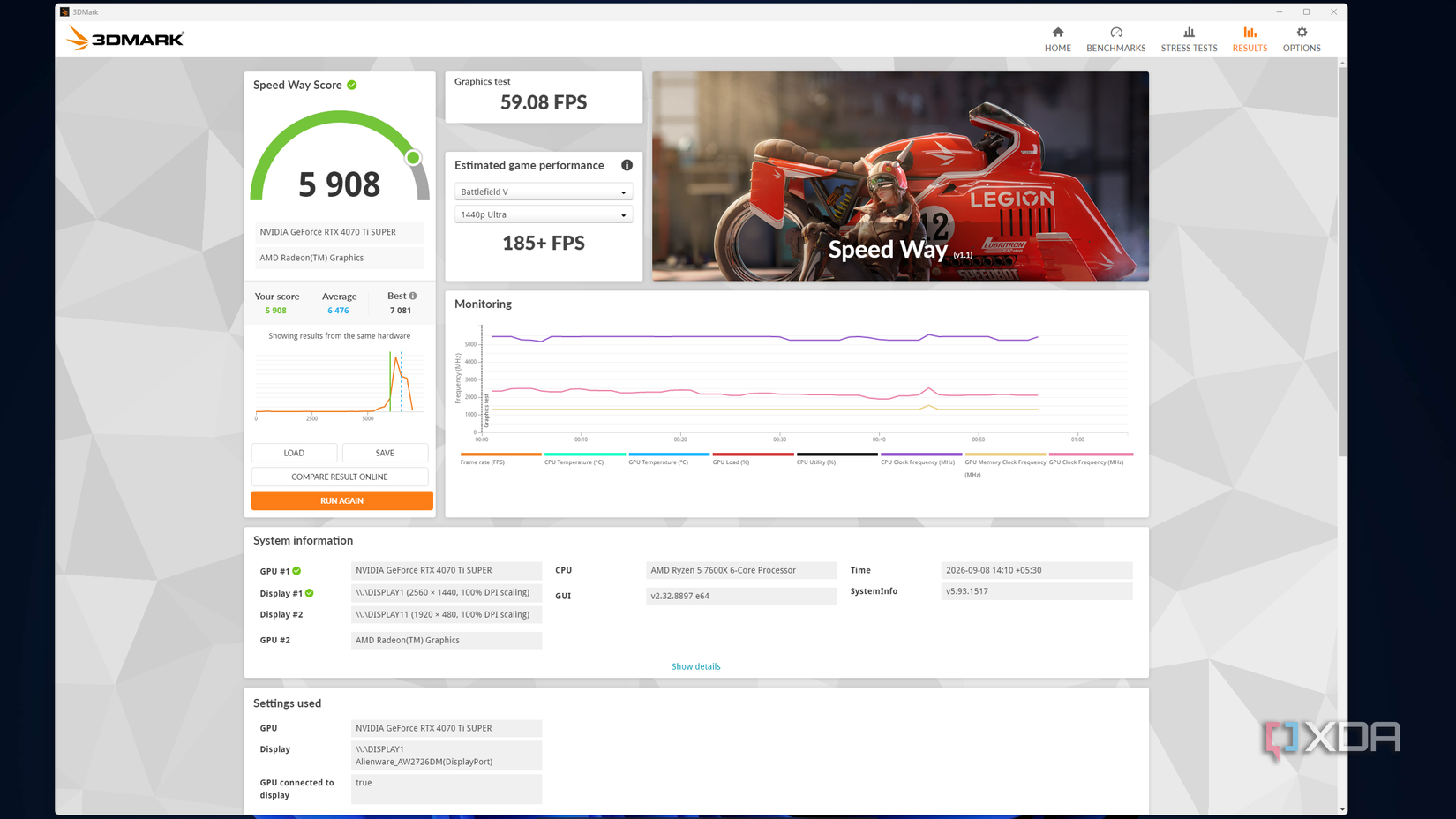The image size is (1456, 819).
Task: Open the Benchmarks tab
Action: pos(1116,40)
